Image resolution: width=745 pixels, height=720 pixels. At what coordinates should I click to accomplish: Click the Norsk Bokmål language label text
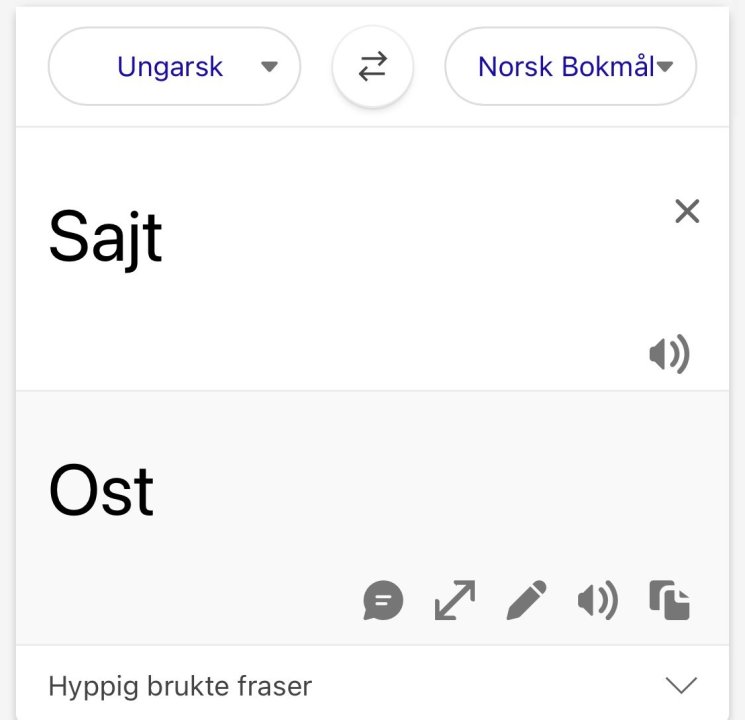tap(565, 67)
